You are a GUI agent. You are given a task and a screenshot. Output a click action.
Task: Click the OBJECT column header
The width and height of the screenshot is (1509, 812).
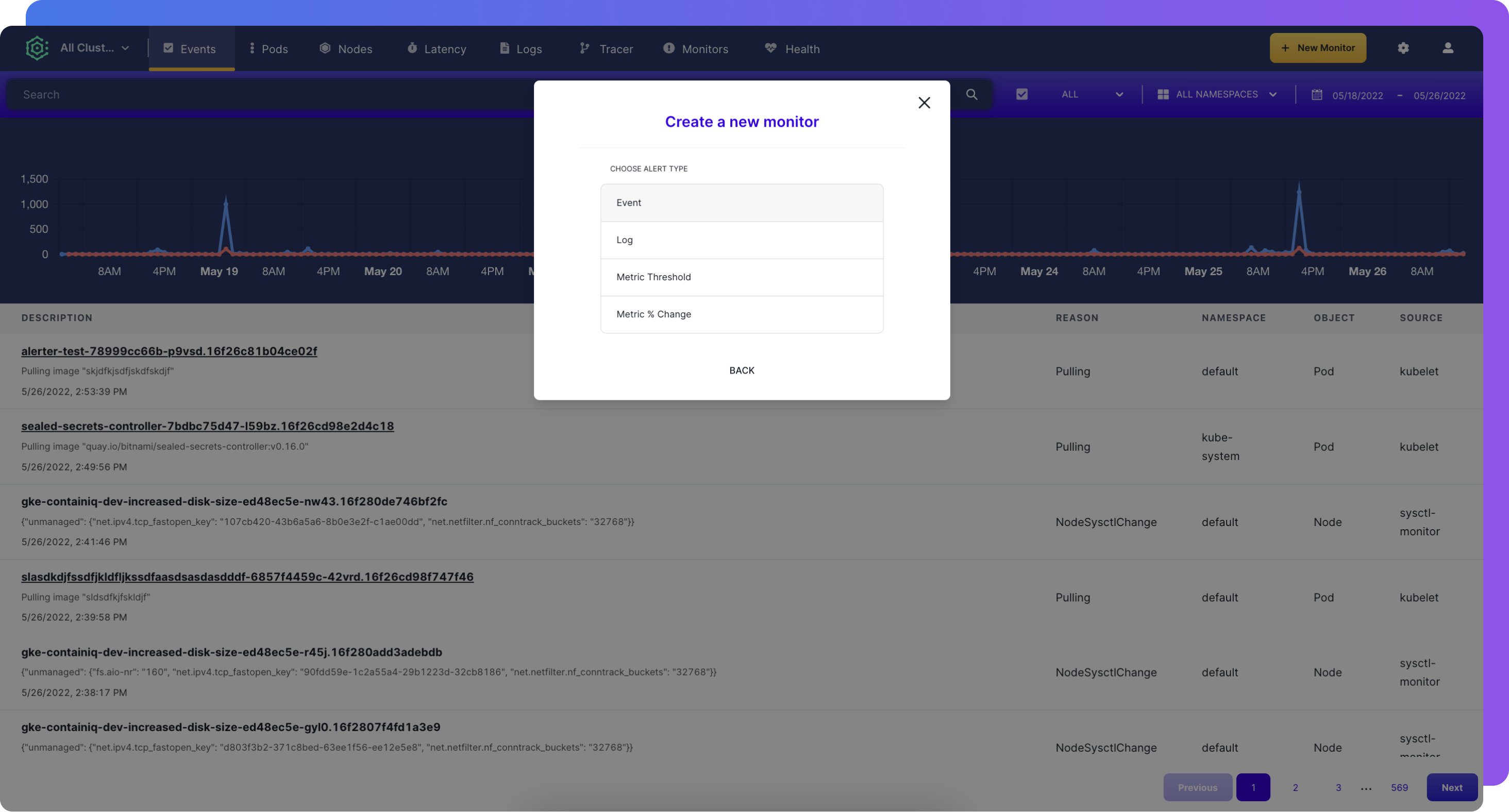[x=1334, y=318]
